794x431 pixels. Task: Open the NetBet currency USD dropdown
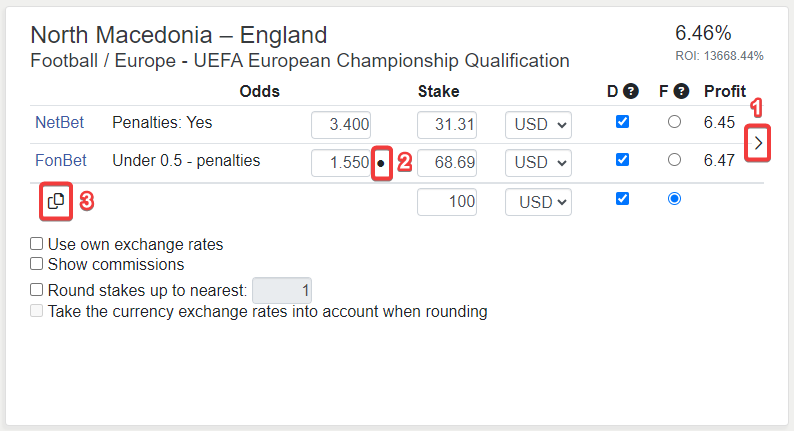click(538, 125)
